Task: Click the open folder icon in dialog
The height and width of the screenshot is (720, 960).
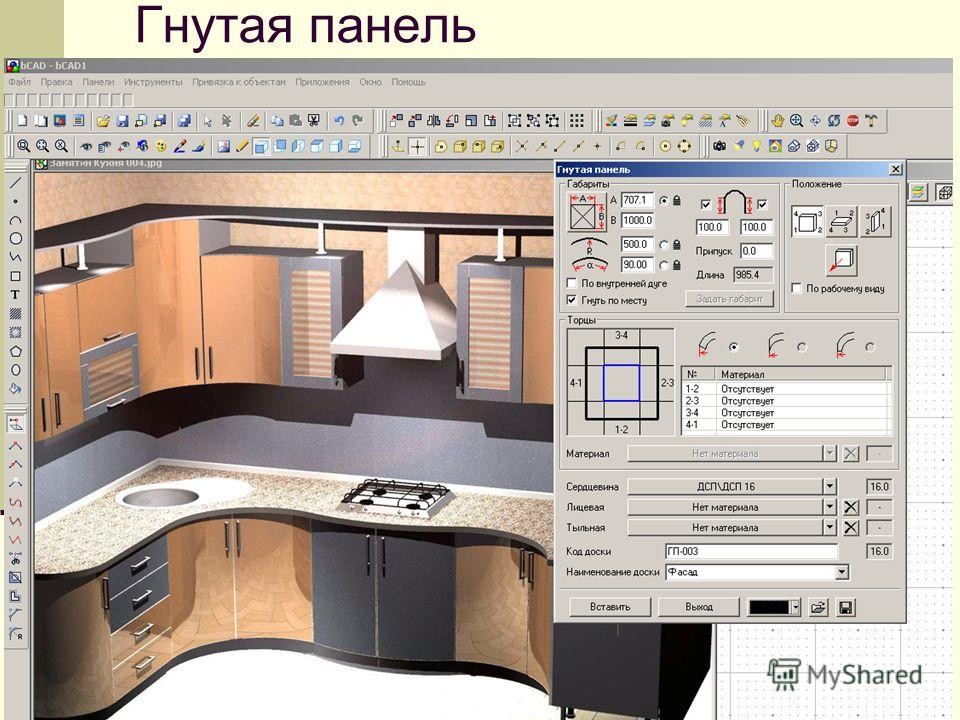Action: 819,607
